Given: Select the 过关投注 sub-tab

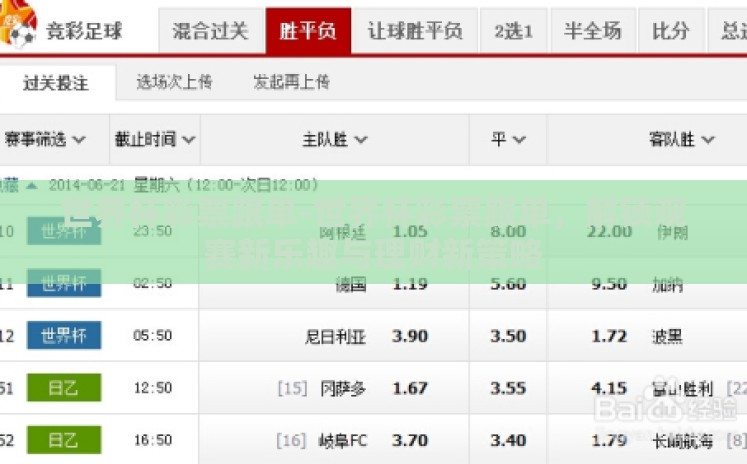Looking at the screenshot, I should (56, 83).
